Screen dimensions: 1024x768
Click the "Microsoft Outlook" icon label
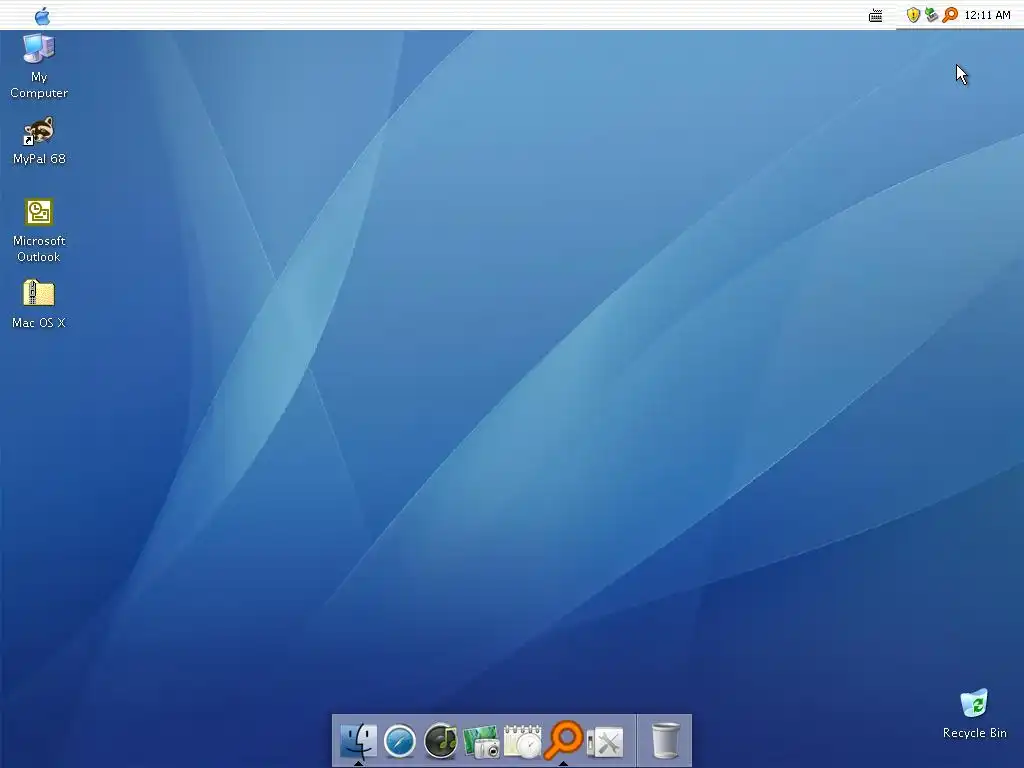click(39, 249)
